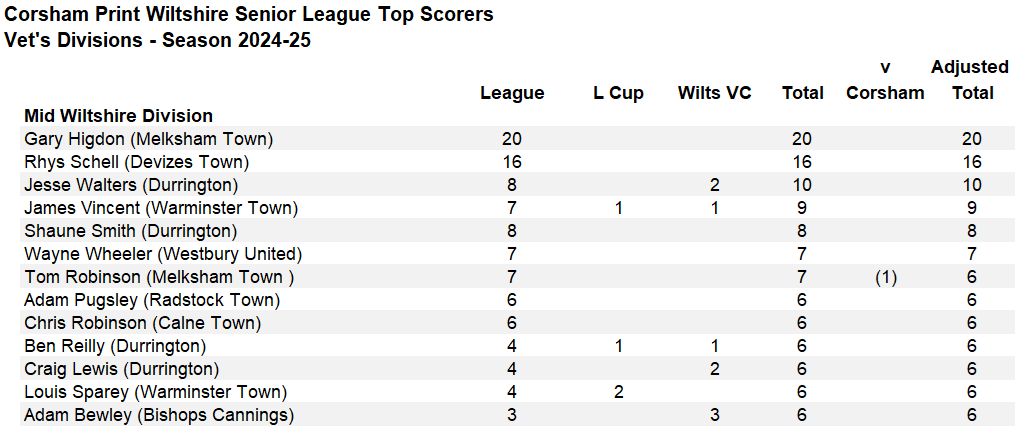The height and width of the screenshot is (426, 1015).
Task: Click Rhys Schell (Devizes Town) name
Action: point(137,162)
